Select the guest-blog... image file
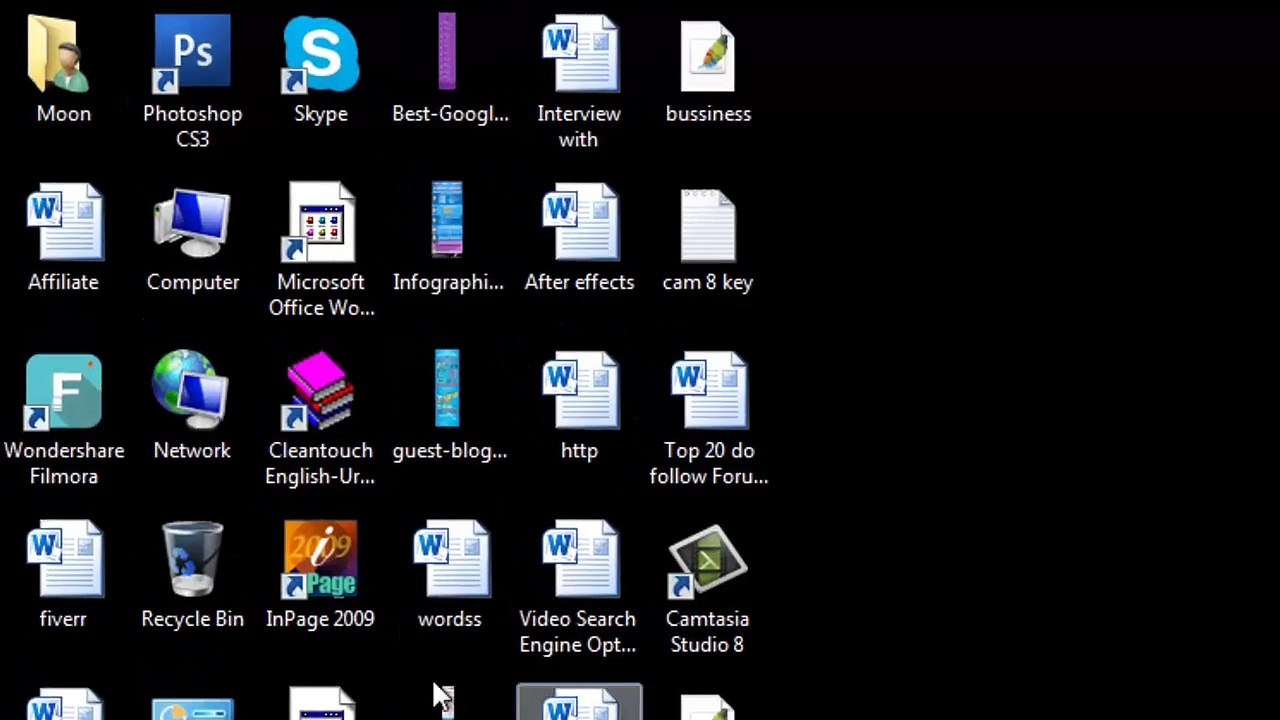The width and height of the screenshot is (1280, 720). pyautogui.click(x=447, y=389)
